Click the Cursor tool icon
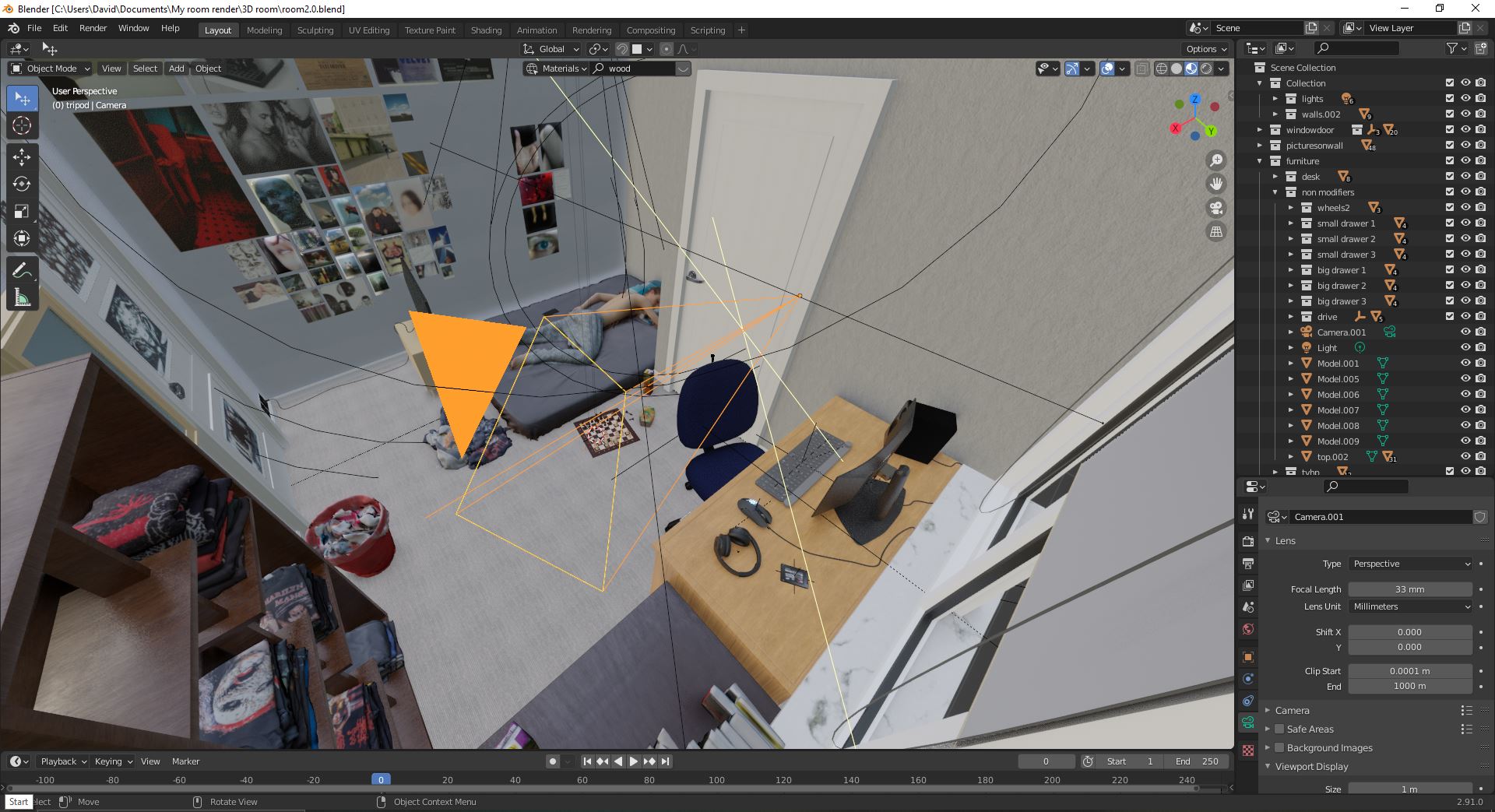 pyautogui.click(x=22, y=126)
